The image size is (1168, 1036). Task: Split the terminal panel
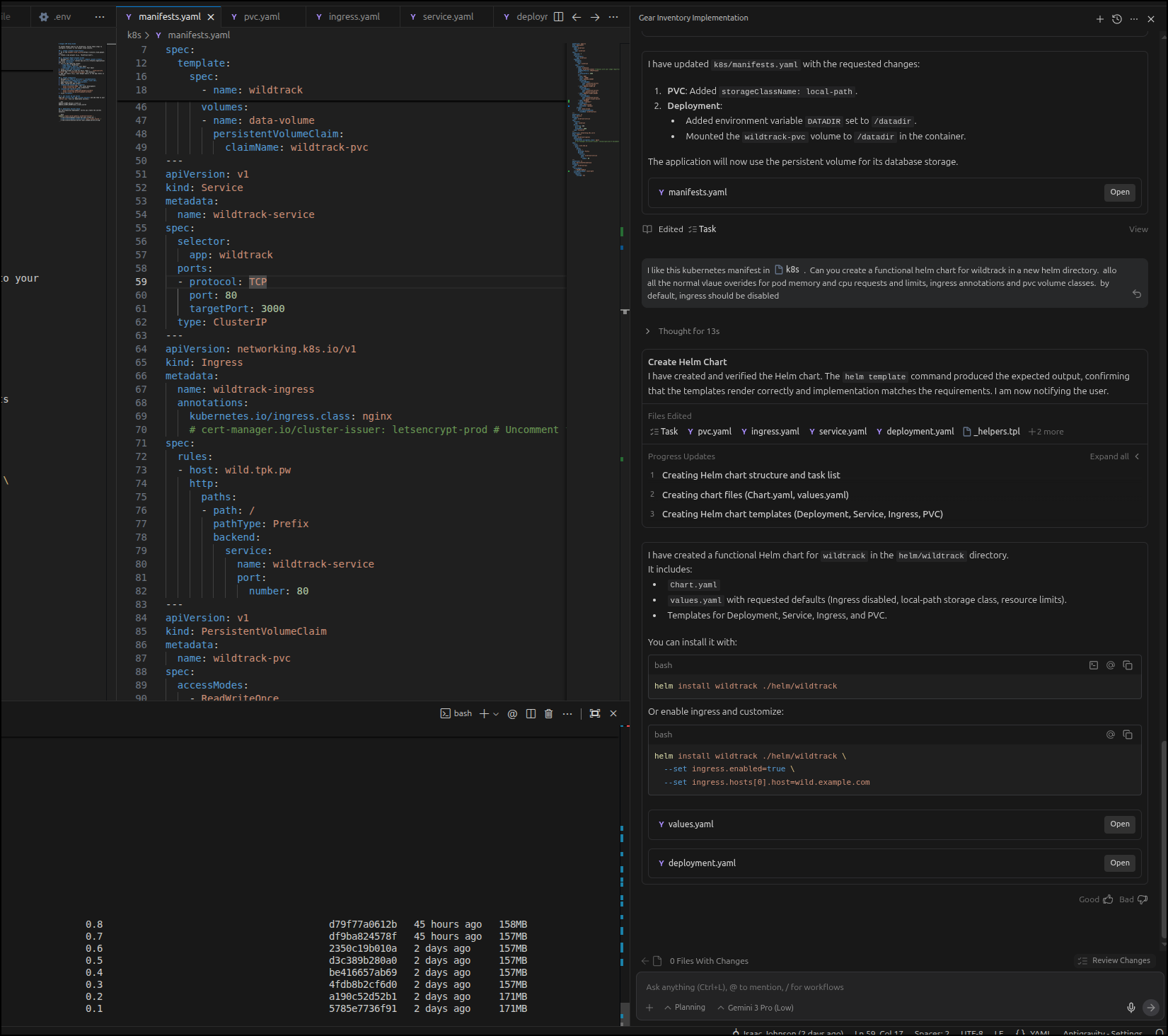point(531,713)
